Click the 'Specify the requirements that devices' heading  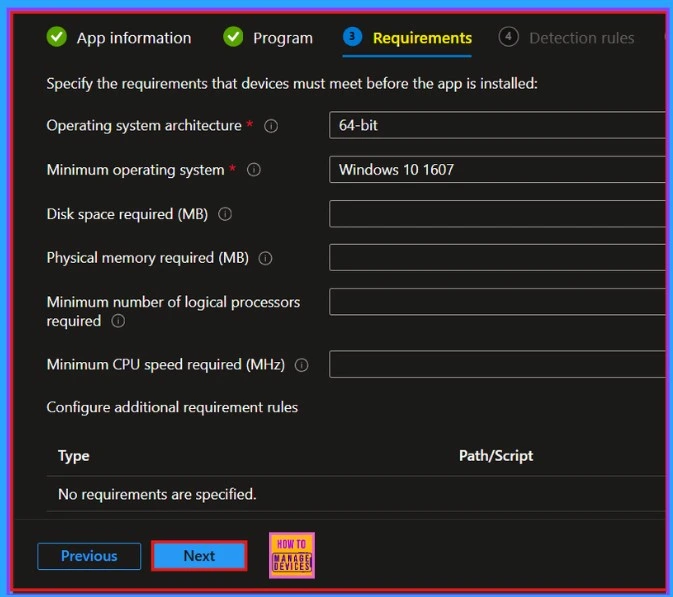(x=292, y=84)
